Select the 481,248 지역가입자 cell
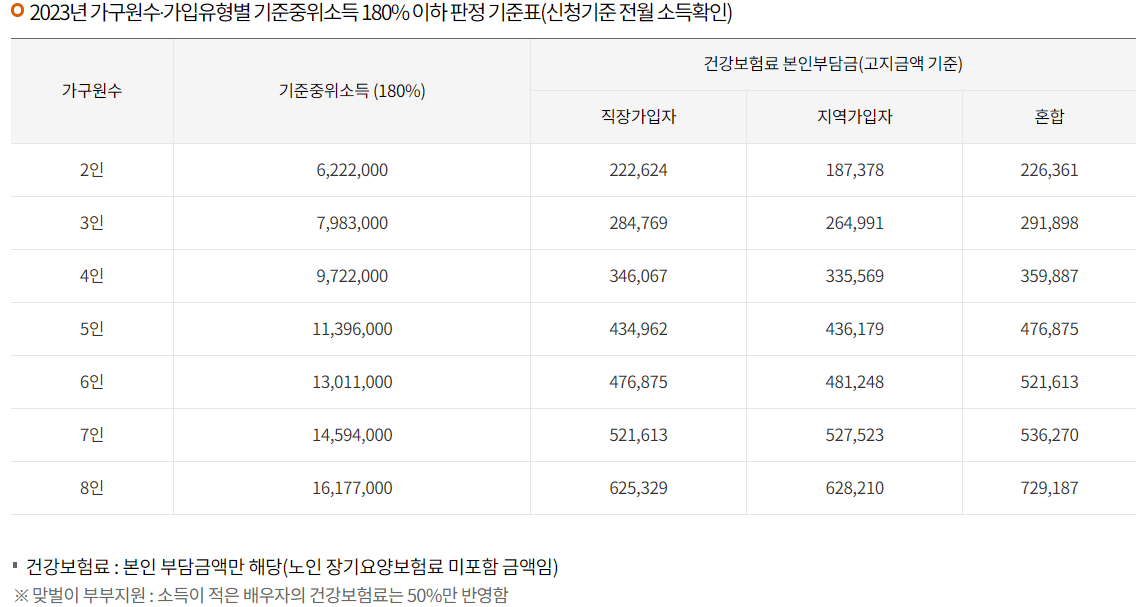This screenshot has height=607, width=1147. click(x=854, y=382)
